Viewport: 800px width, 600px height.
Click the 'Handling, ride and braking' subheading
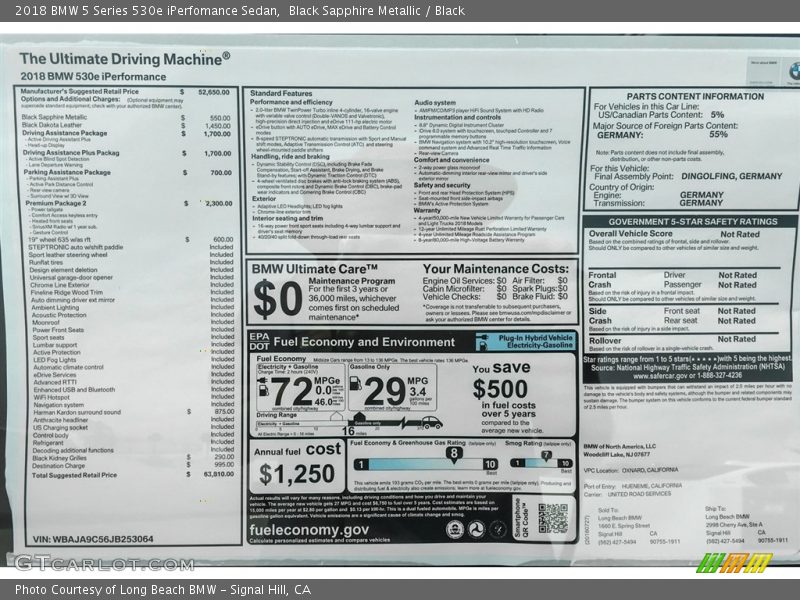290,157
